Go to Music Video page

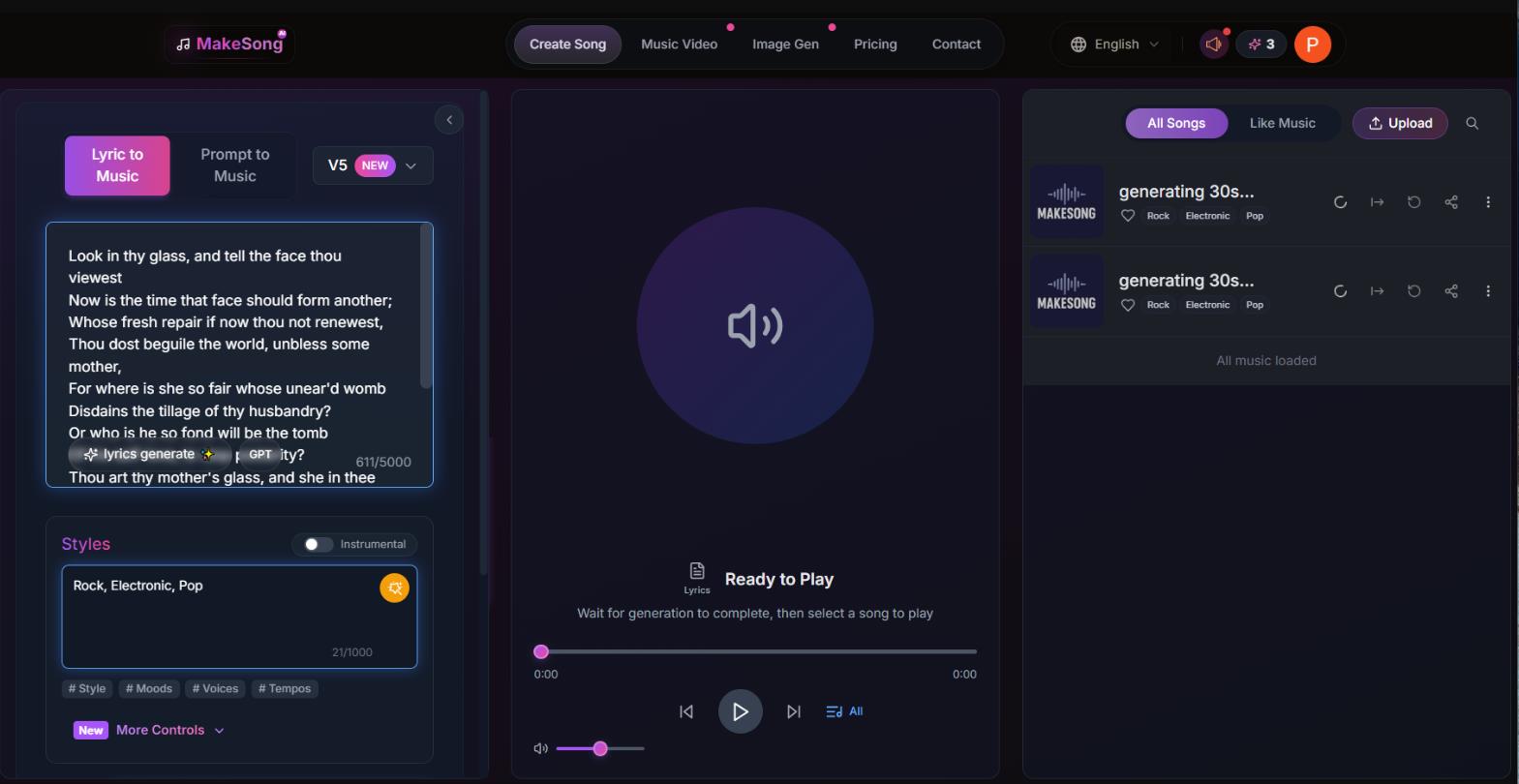click(679, 45)
